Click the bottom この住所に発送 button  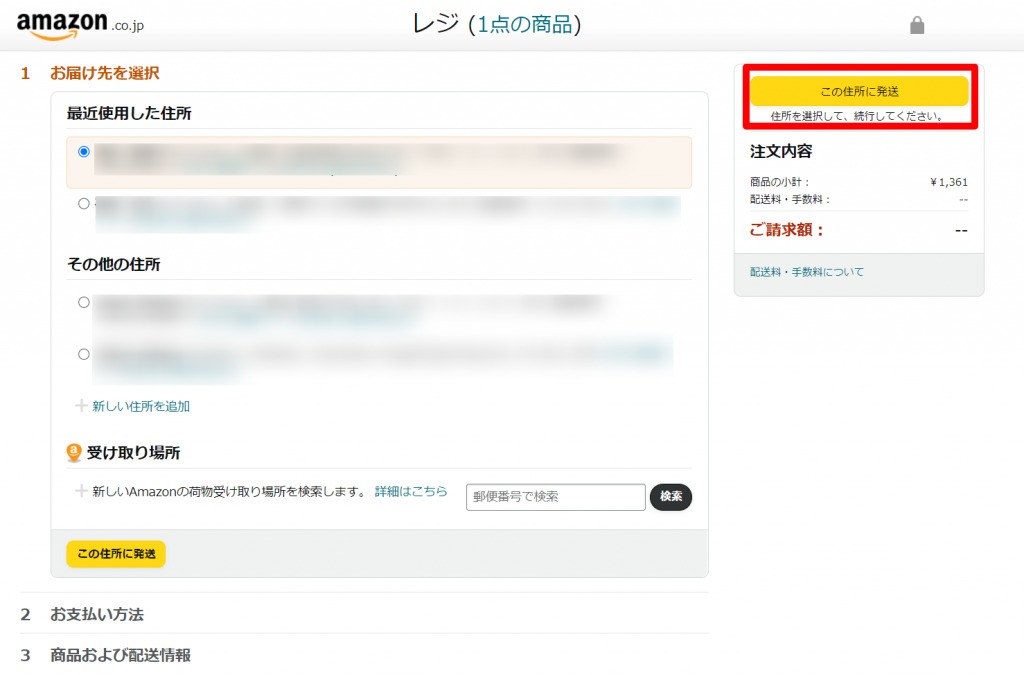(x=115, y=554)
